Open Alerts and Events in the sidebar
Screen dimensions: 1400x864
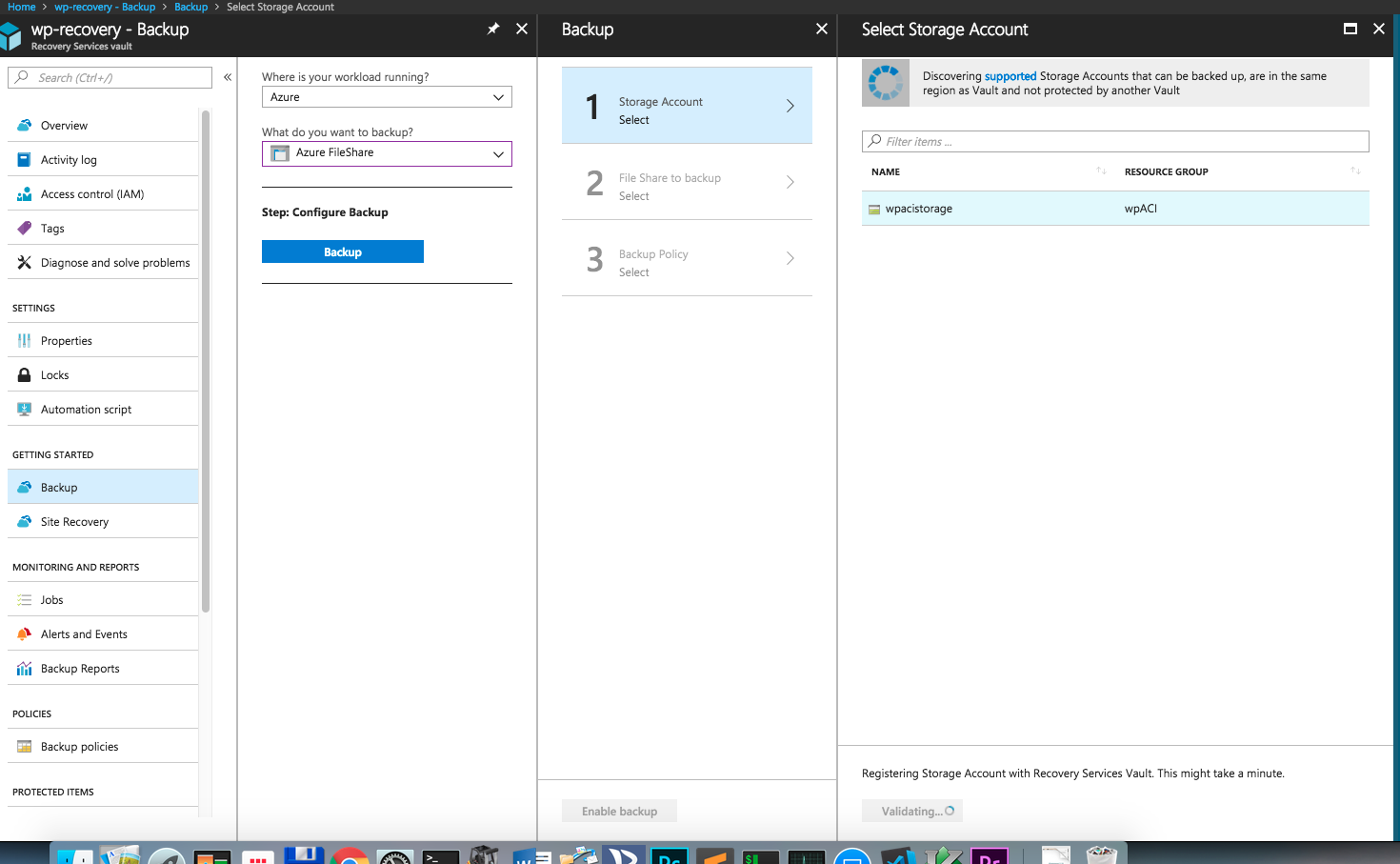click(103, 633)
